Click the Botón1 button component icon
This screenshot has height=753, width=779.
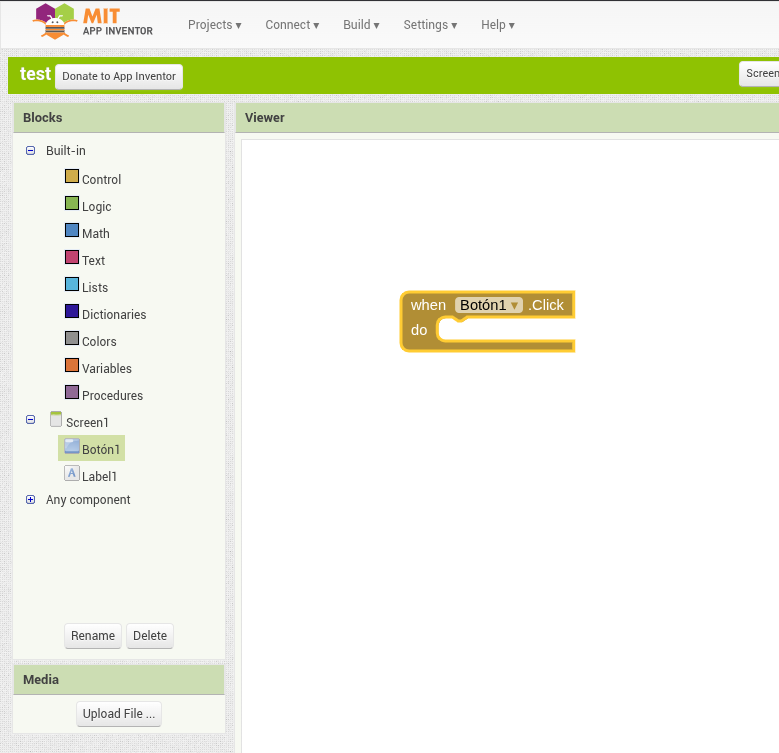click(x=72, y=446)
